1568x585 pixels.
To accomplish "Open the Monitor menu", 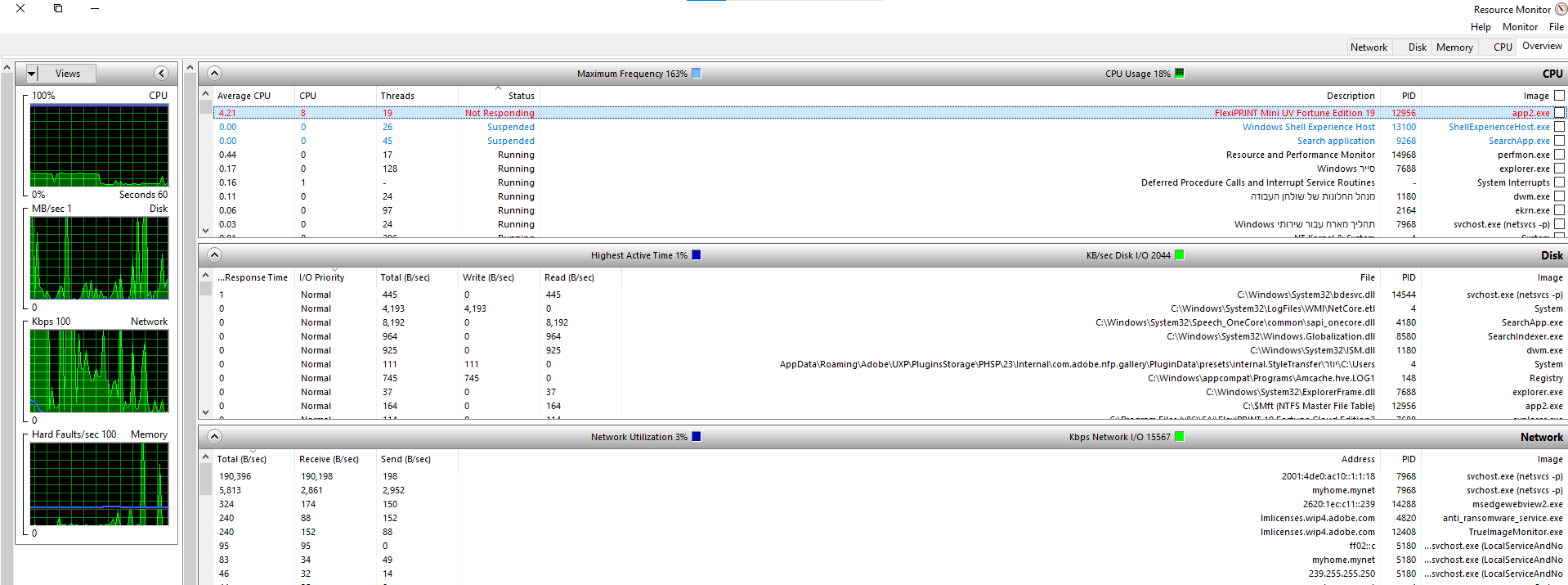I will coord(1520,27).
